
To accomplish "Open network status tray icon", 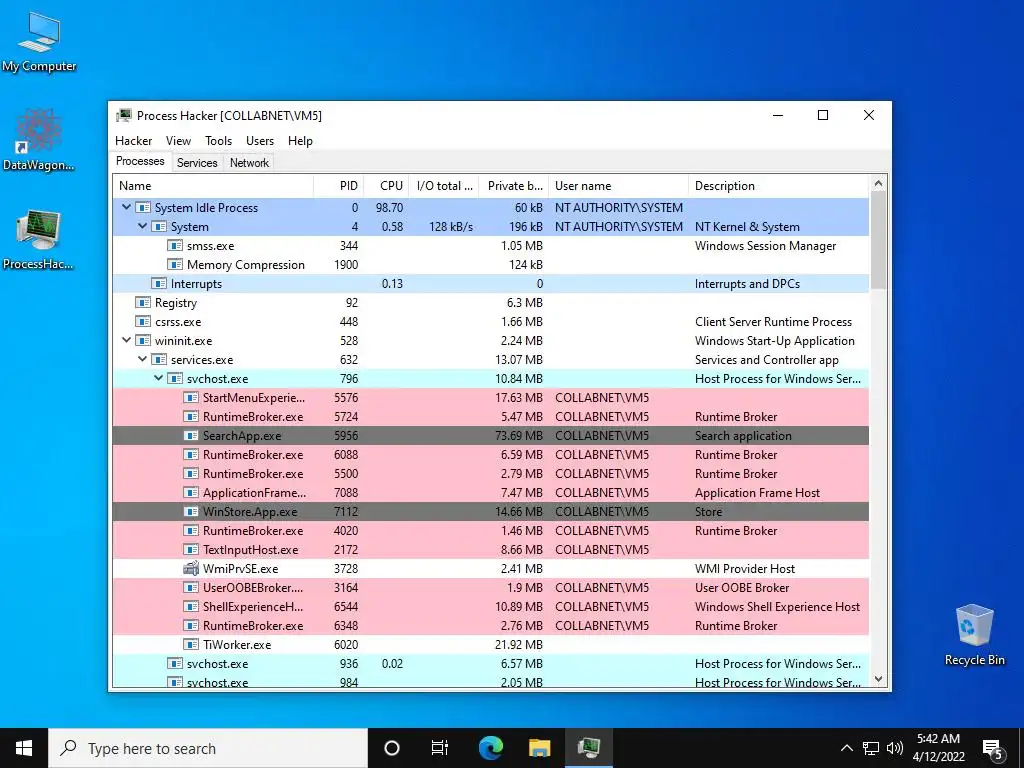I will coord(871,748).
